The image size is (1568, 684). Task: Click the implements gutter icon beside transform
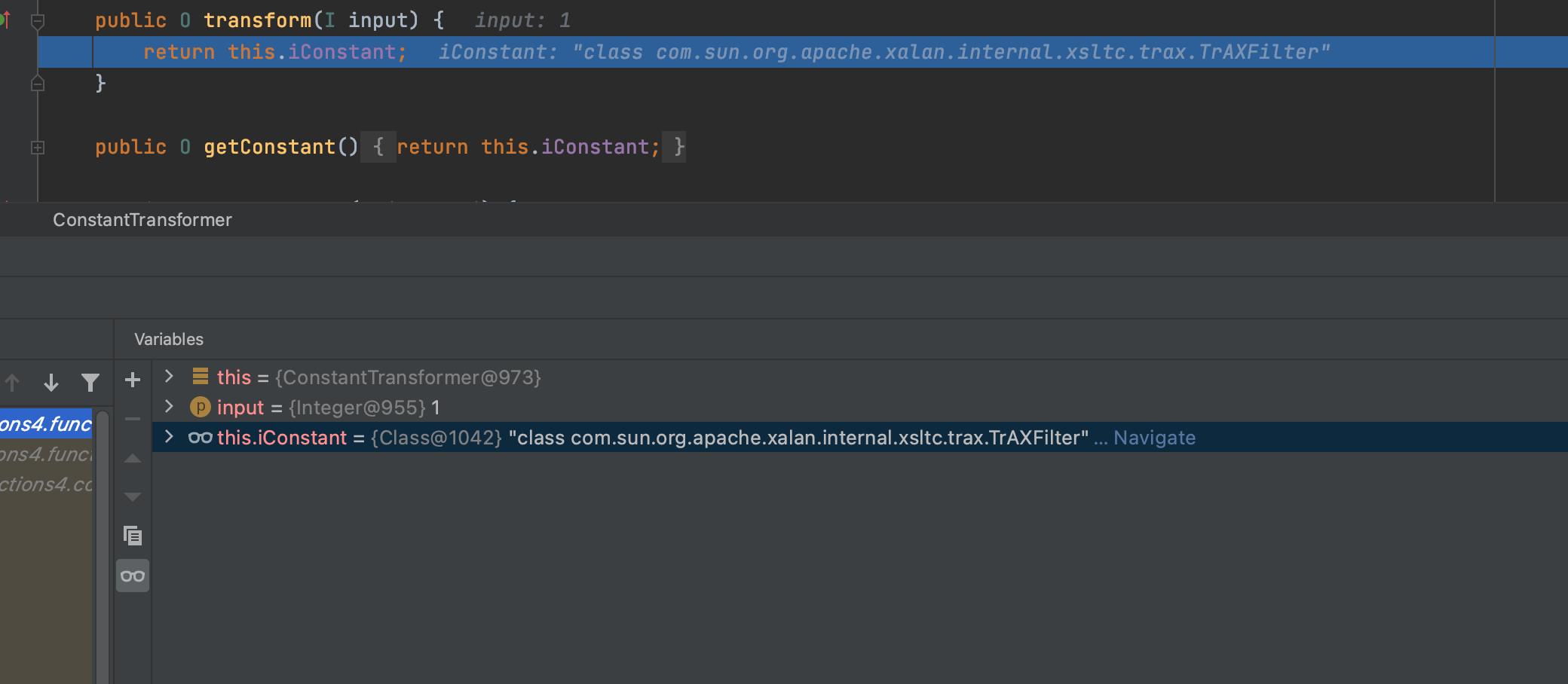click(5, 20)
